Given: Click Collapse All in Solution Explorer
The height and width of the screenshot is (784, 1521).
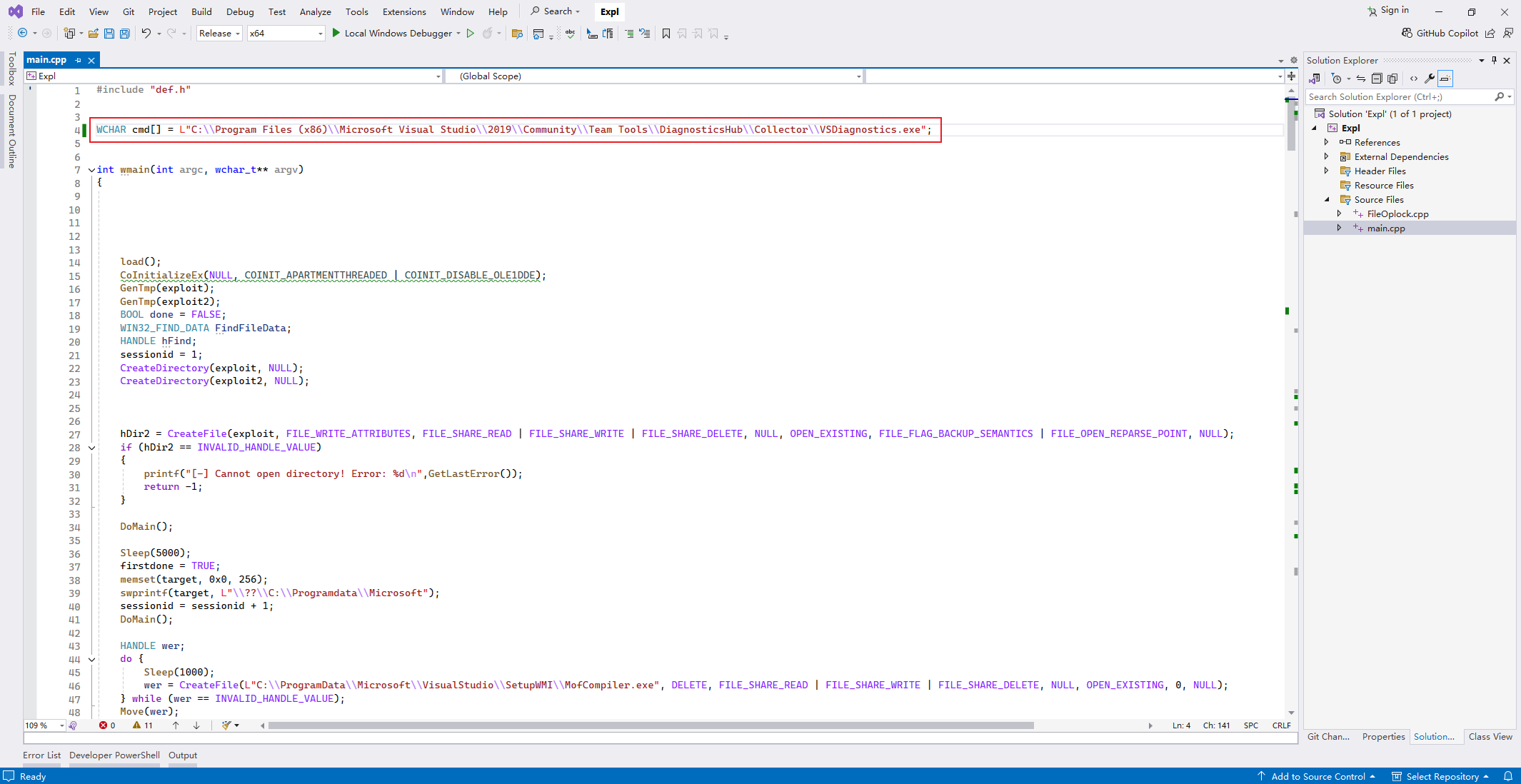Looking at the screenshot, I should tap(1377, 79).
